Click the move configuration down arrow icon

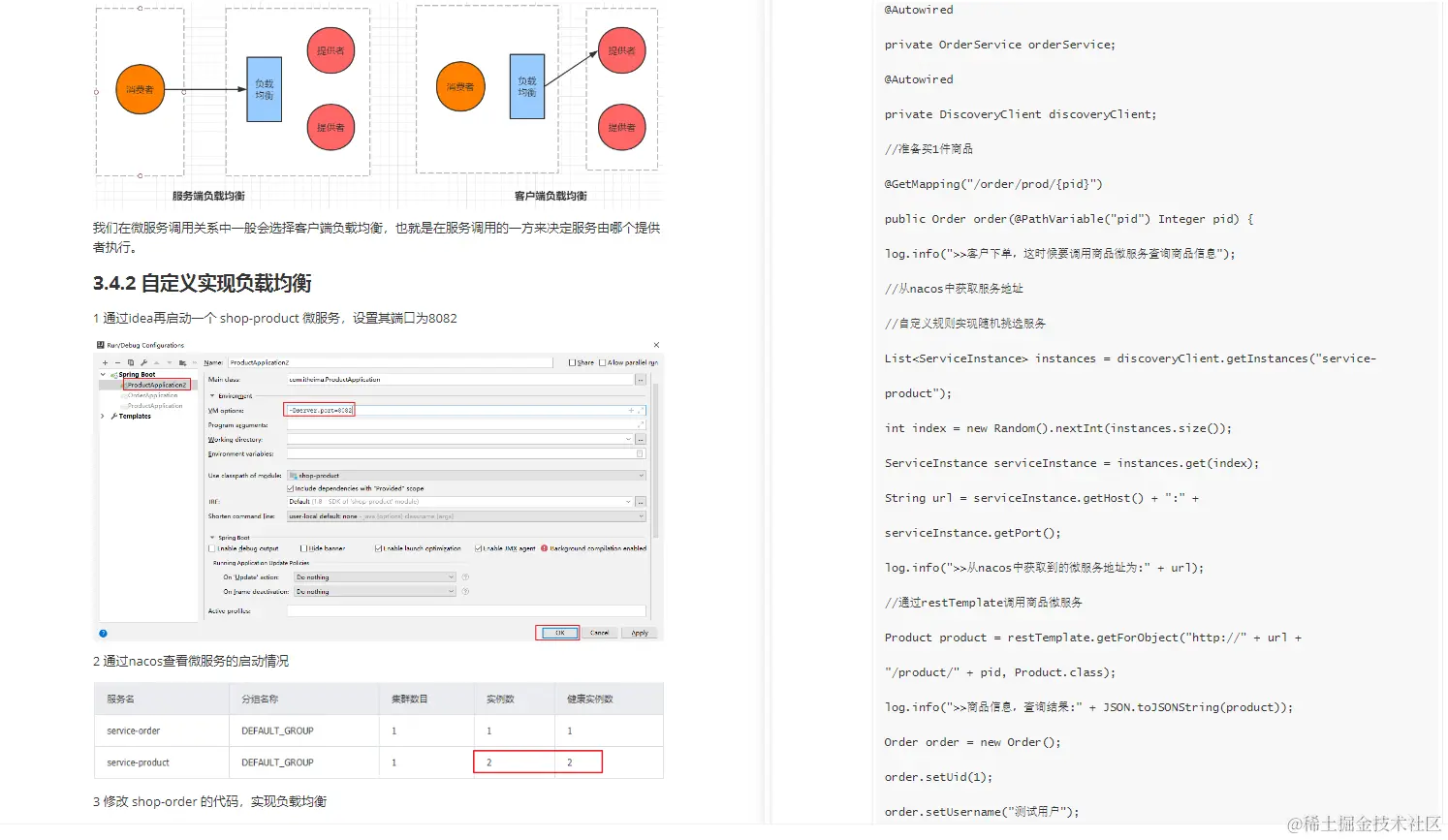(x=170, y=362)
